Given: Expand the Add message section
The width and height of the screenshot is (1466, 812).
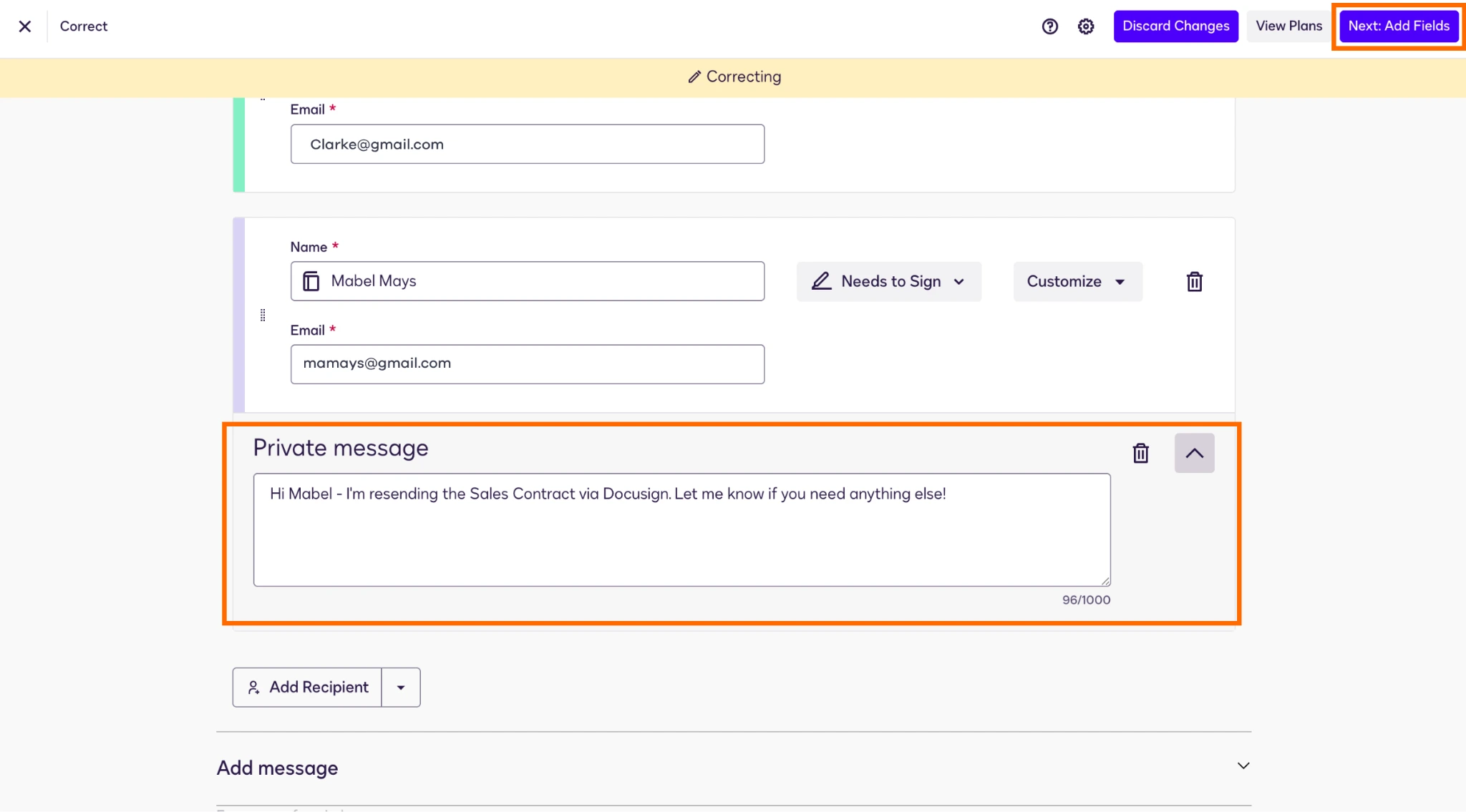Looking at the screenshot, I should (1243, 765).
